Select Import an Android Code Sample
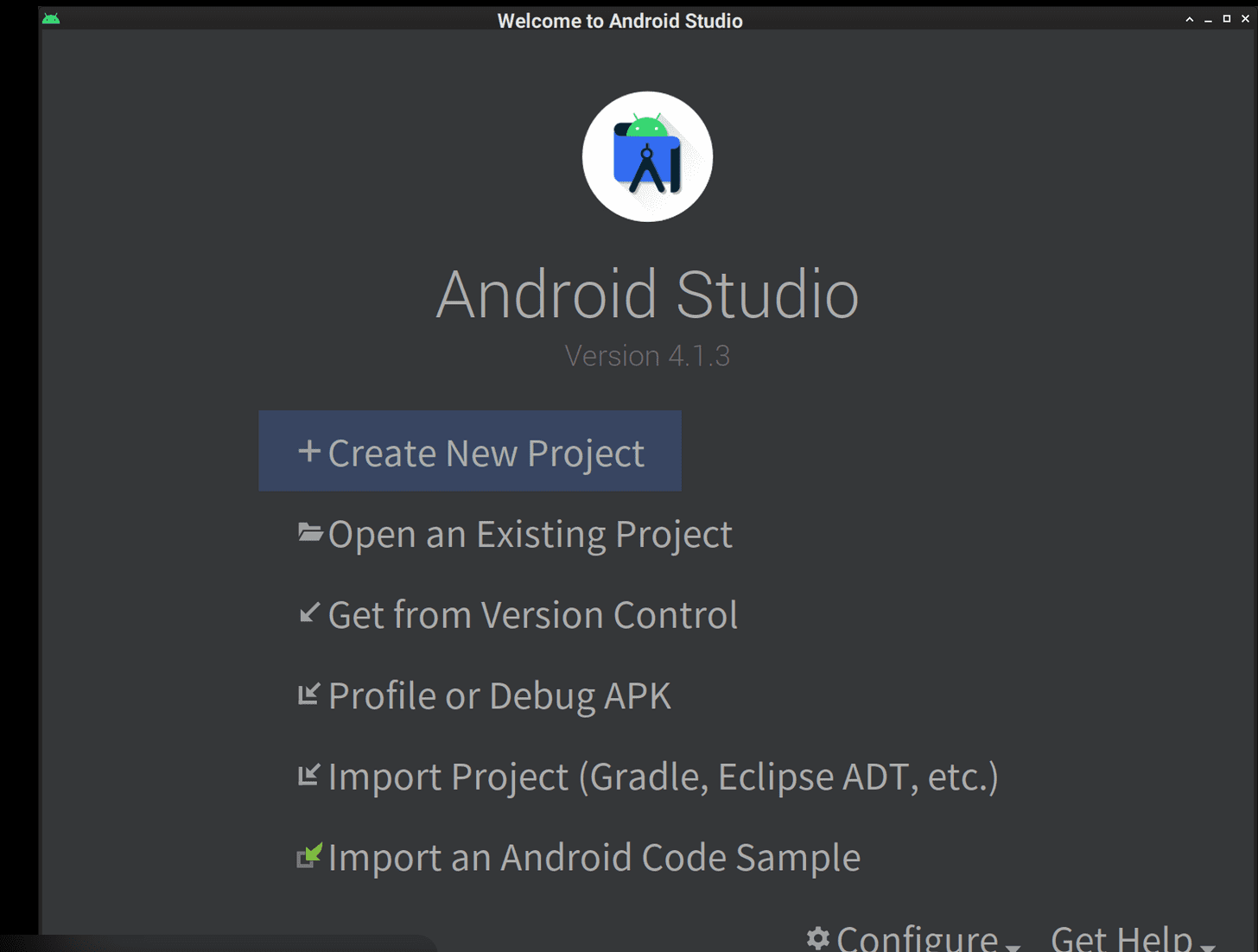The image size is (1258, 952). (x=580, y=857)
